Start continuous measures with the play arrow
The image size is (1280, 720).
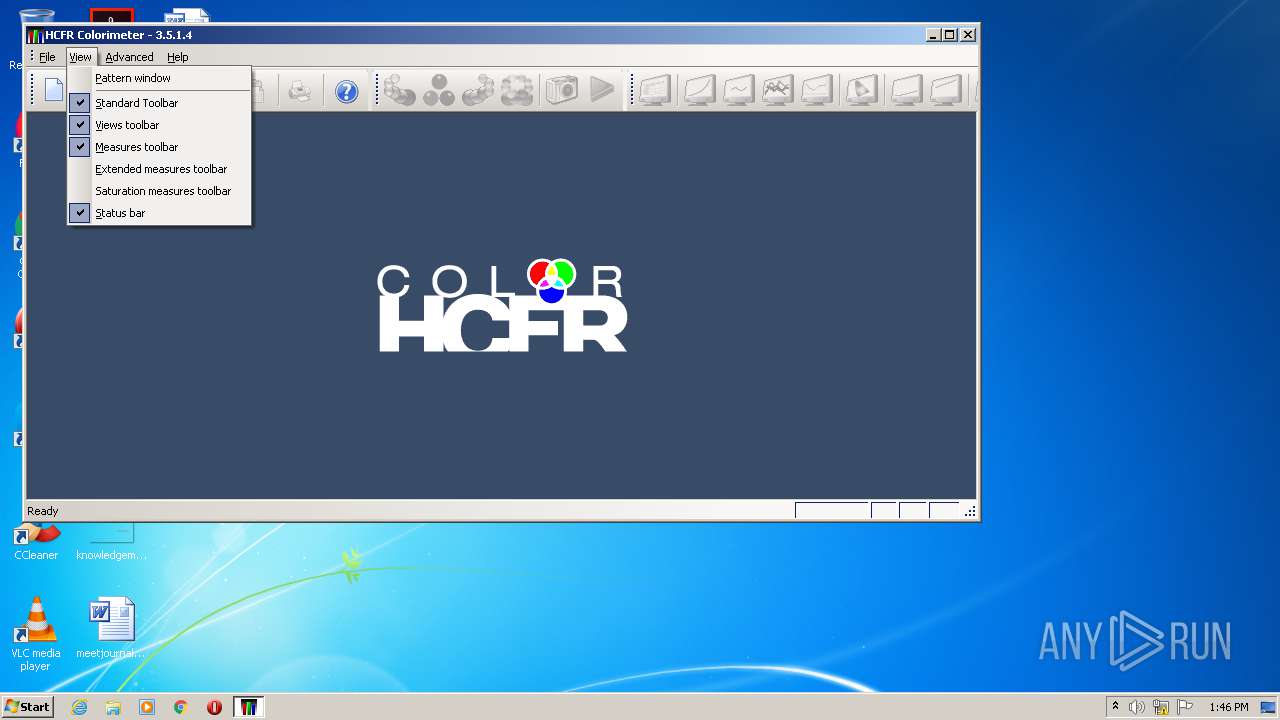click(x=602, y=90)
